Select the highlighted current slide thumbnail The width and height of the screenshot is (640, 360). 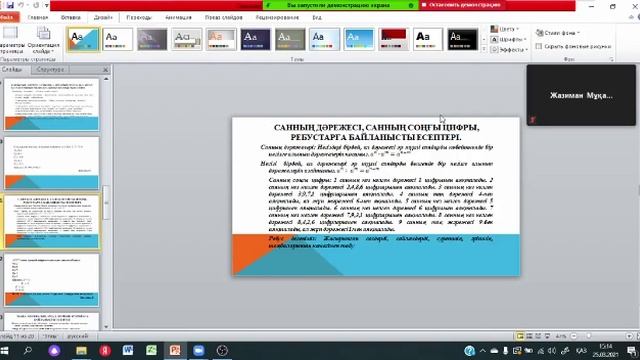point(51,222)
